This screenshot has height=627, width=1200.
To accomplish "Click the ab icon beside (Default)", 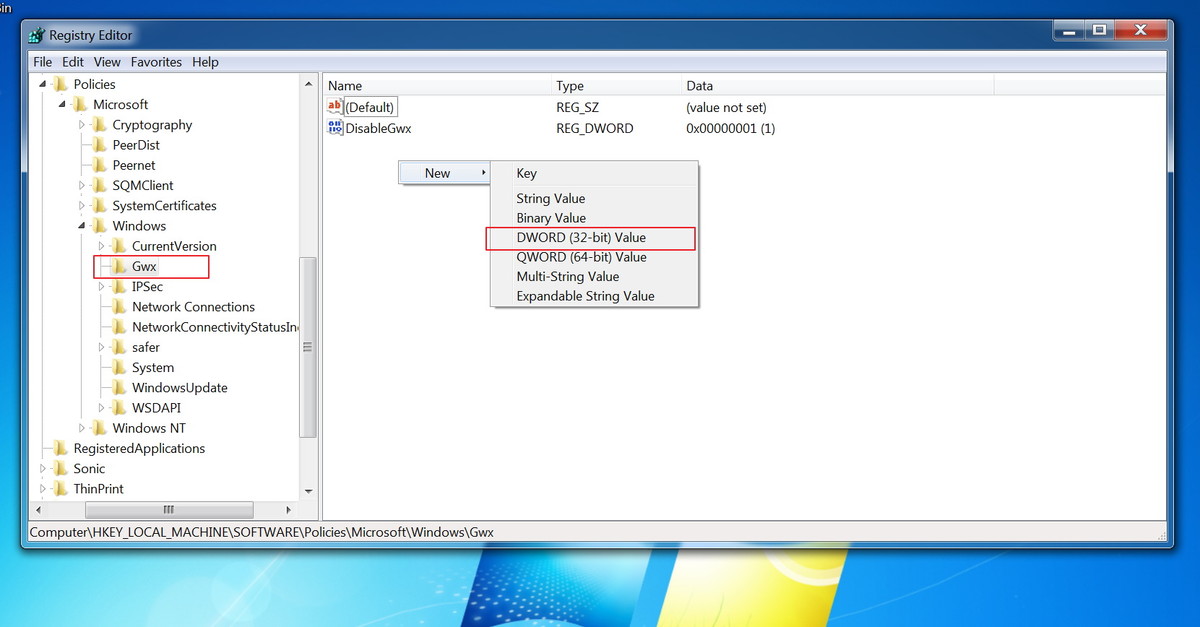I will coord(337,107).
